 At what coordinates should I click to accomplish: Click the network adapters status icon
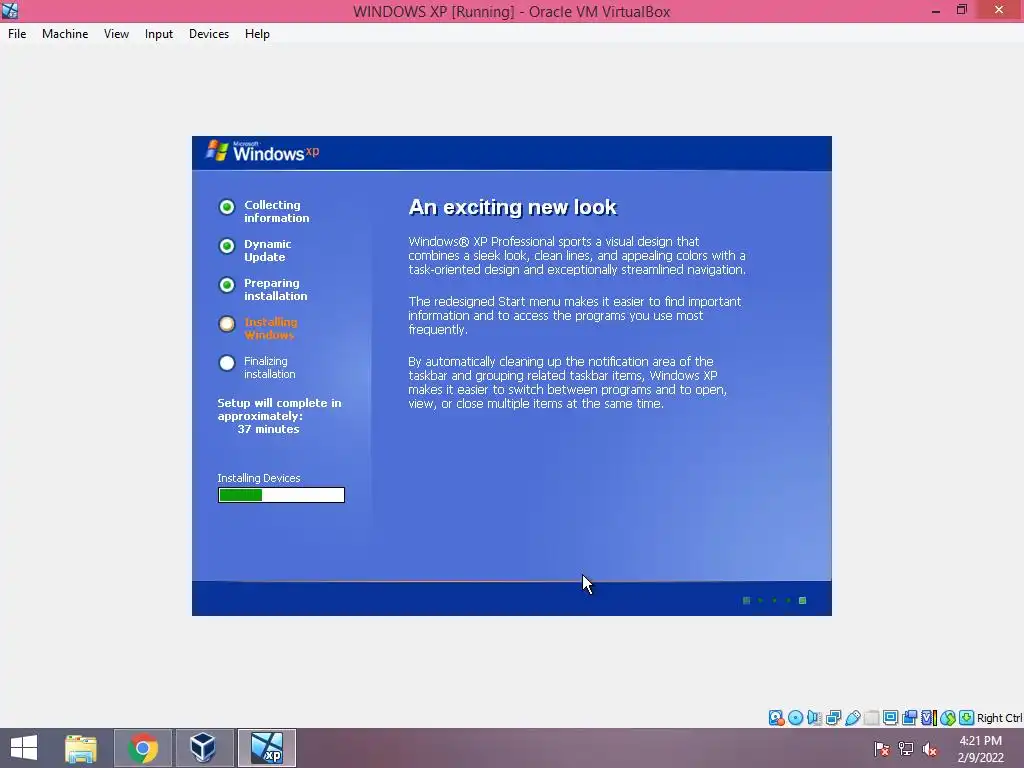[x=833, y=718]
